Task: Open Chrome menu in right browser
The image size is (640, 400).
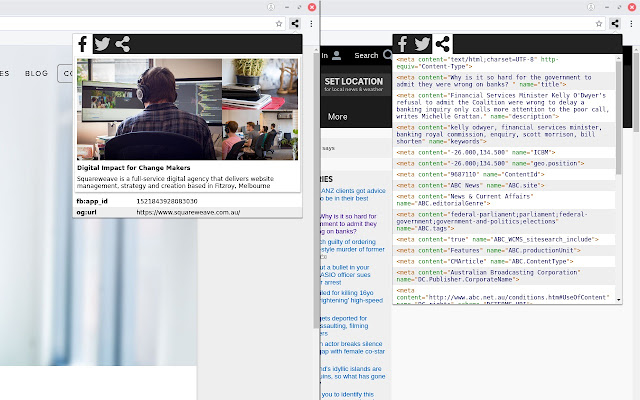Action: coord(631,24)
